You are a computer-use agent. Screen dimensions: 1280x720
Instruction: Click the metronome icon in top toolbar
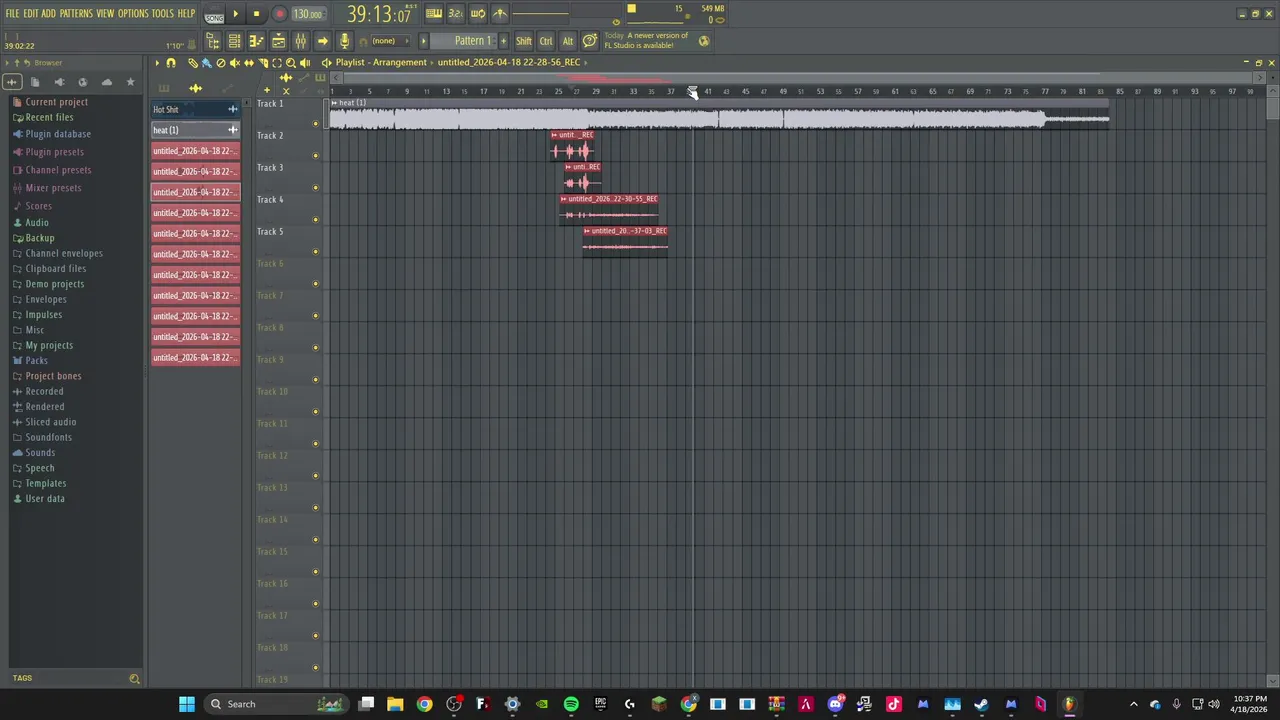pyautogui.click(x=500, y=13)
